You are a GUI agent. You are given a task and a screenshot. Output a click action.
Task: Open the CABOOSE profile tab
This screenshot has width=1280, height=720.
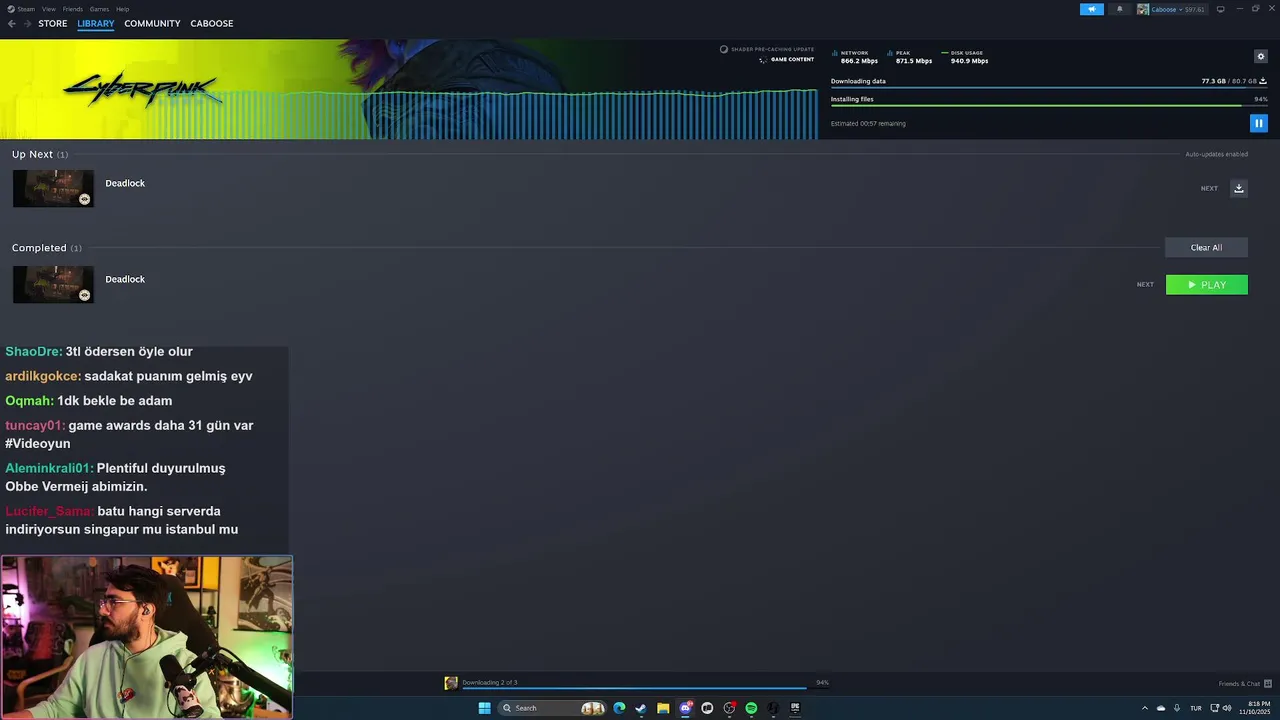[x=212, y=23]
